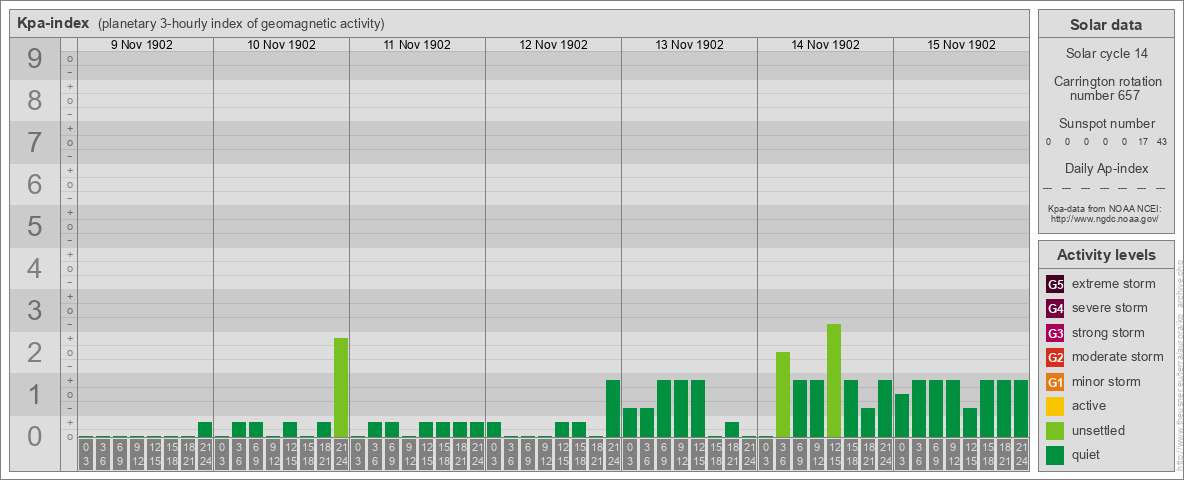Select the 11 Nov 1902 day header

418,45
